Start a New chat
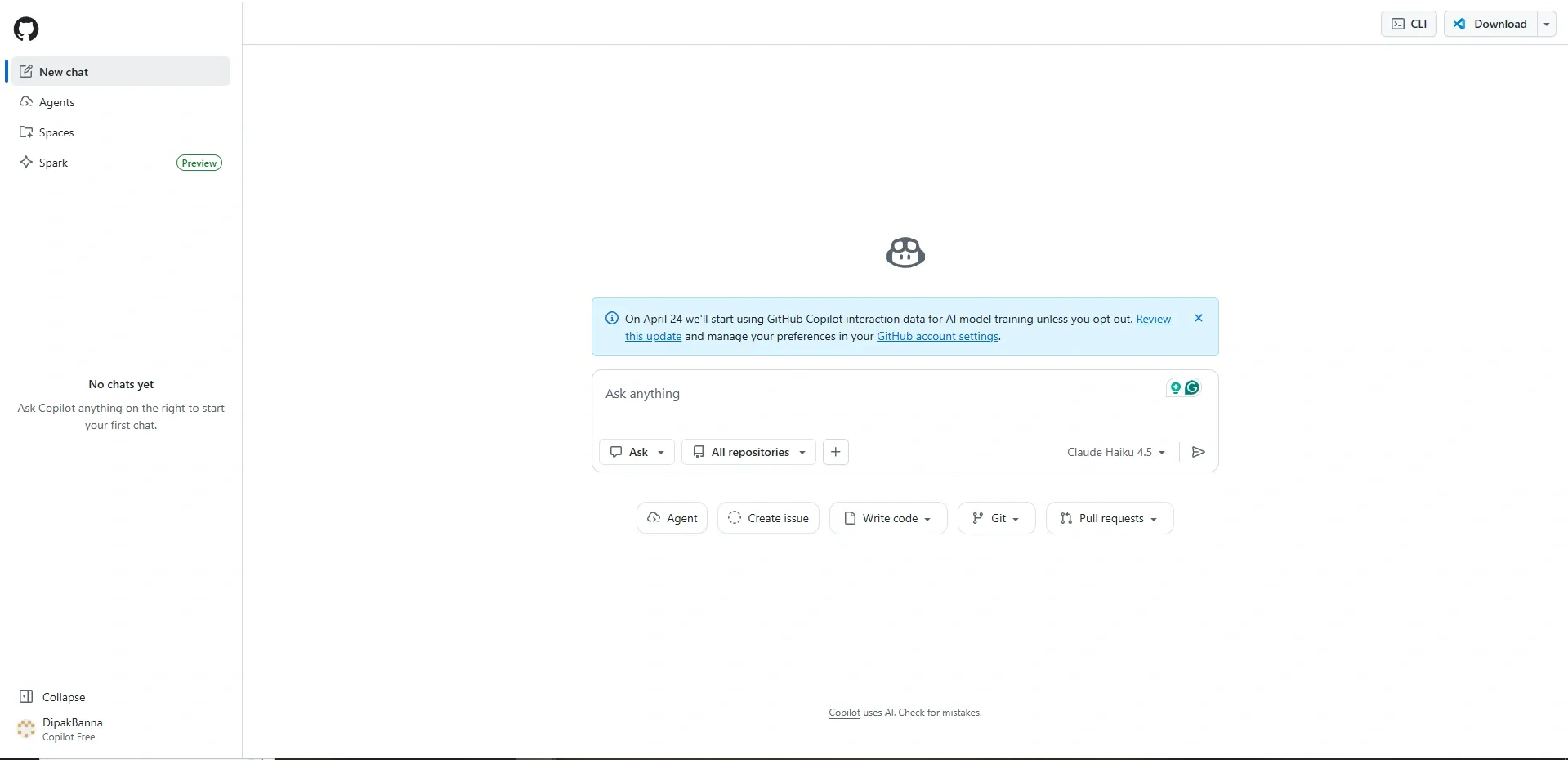 pyautogui.click(x=64, y=72)
